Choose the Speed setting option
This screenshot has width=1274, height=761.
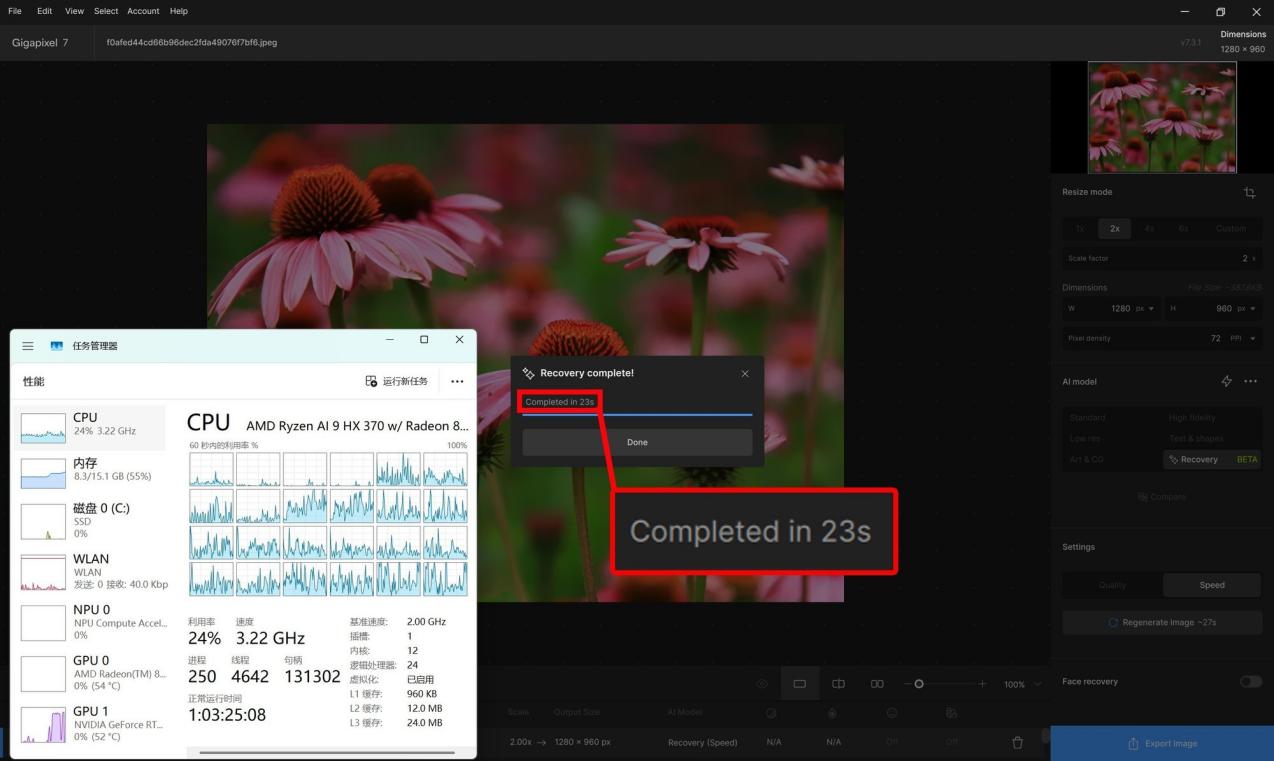1211,585
